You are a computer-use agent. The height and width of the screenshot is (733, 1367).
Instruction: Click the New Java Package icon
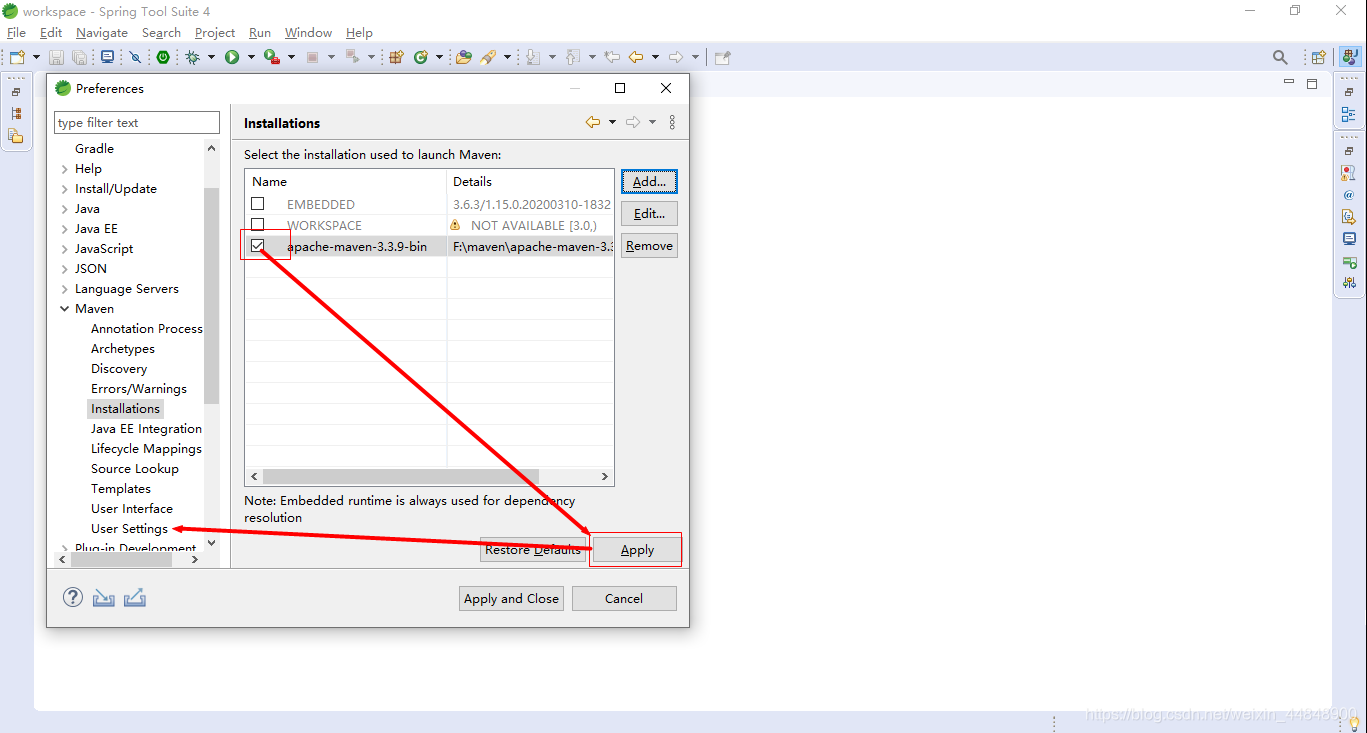coord(396,57)
